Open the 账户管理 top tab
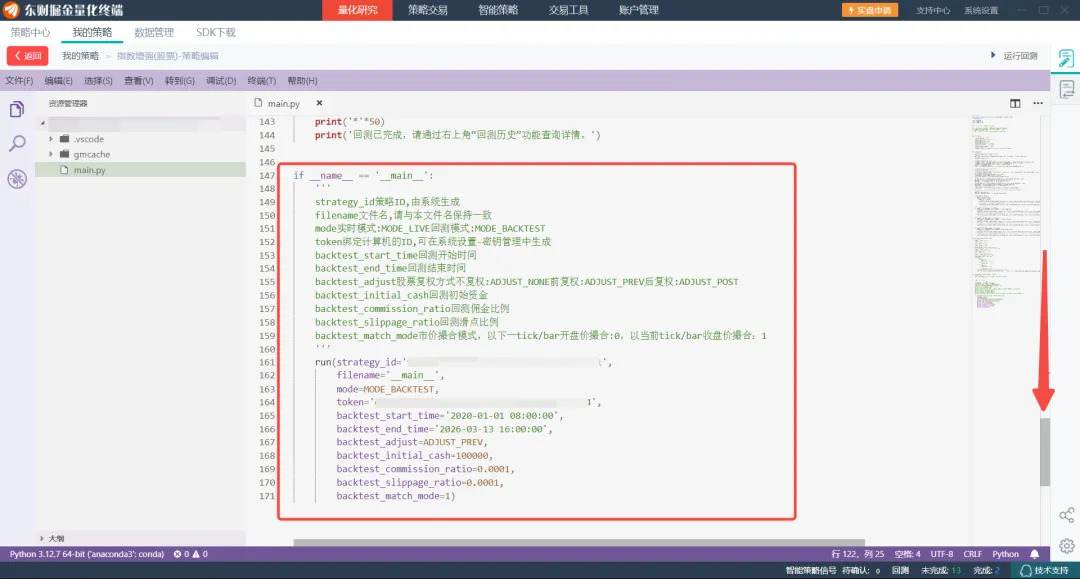 coord(638,10)
